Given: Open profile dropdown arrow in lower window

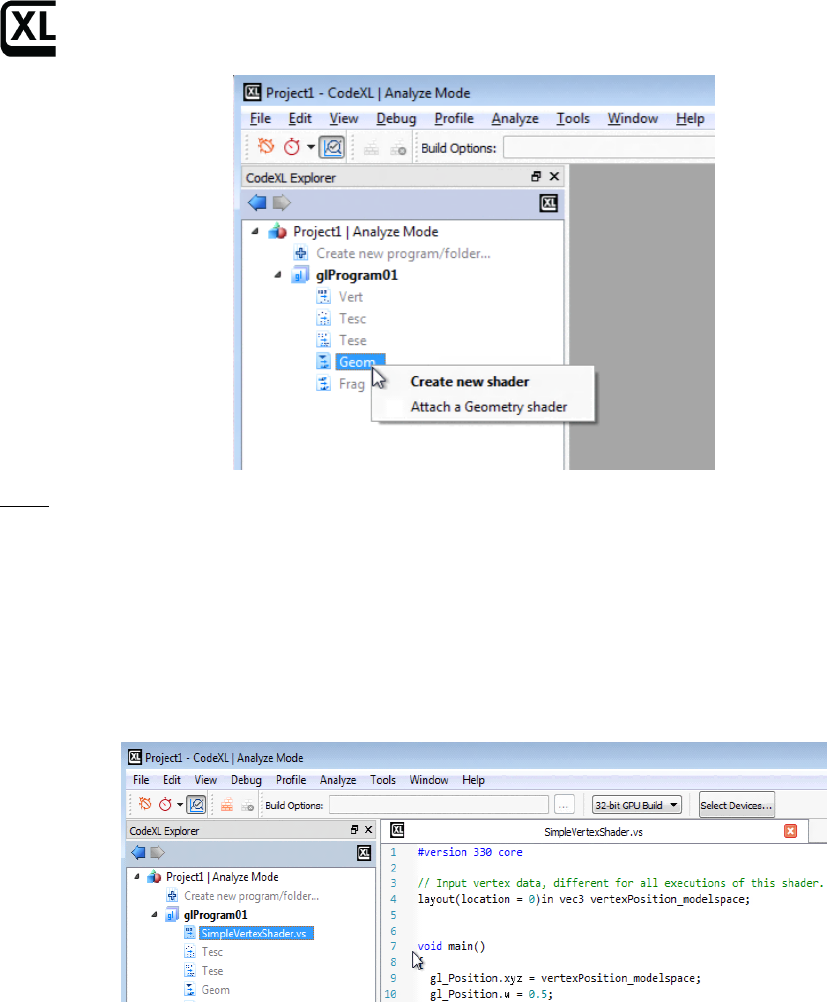Looking at the screenshot, I should (180, 805).
